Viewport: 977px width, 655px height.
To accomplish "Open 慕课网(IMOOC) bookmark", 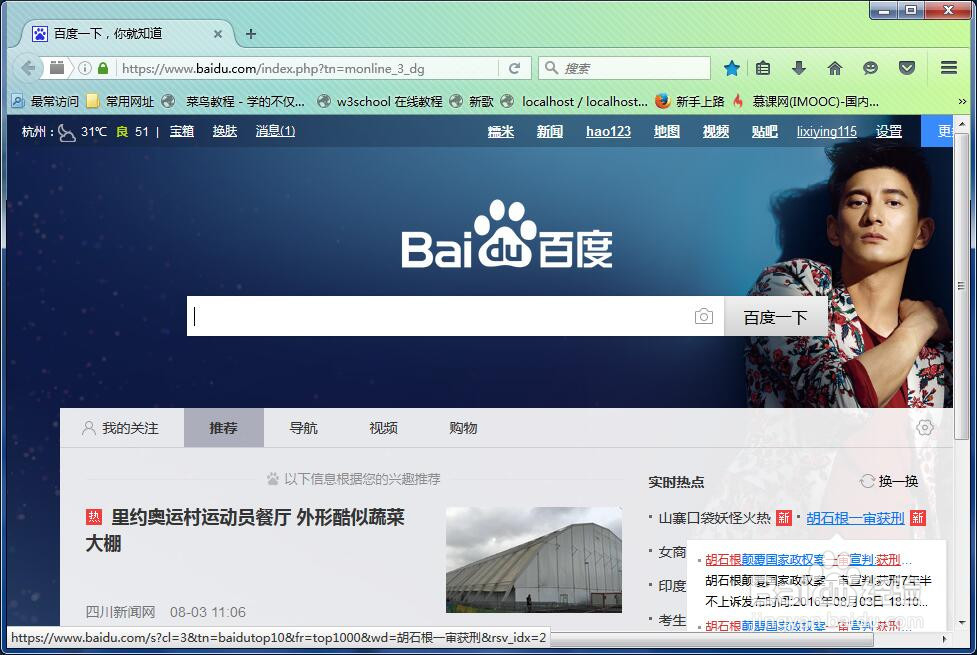I will [x=805, y=102].
